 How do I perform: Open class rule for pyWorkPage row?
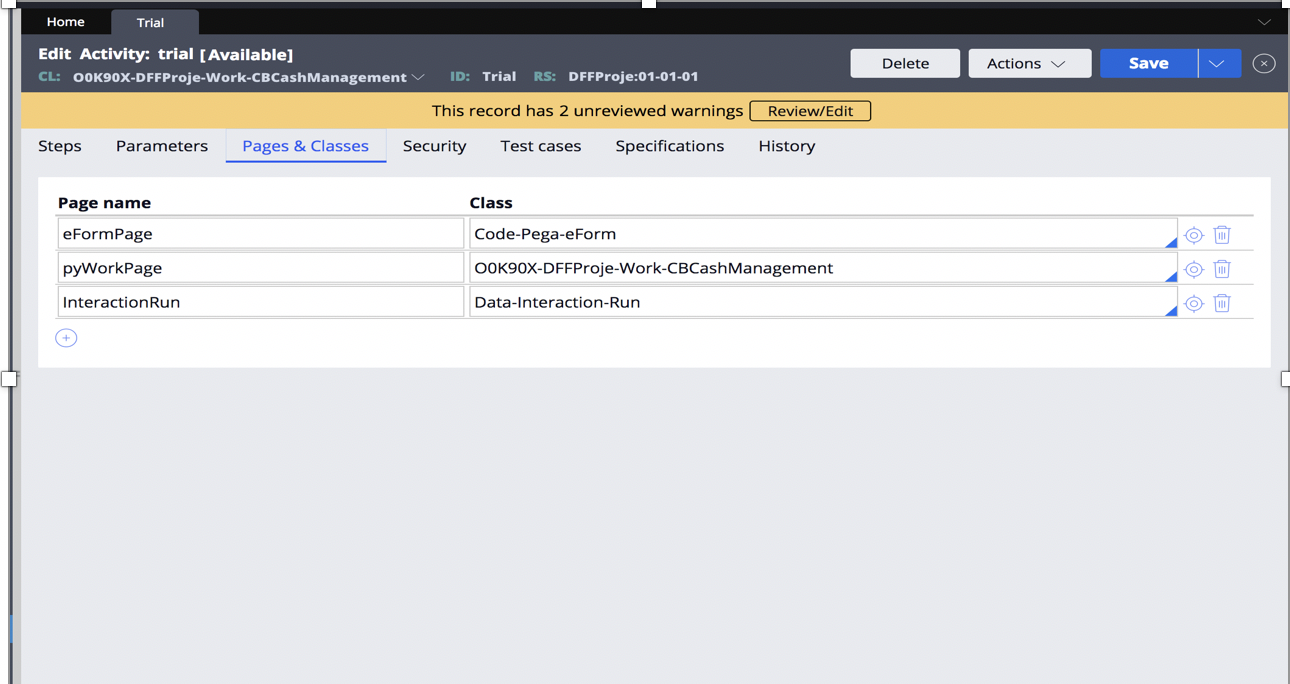[x=1193, y=269]
